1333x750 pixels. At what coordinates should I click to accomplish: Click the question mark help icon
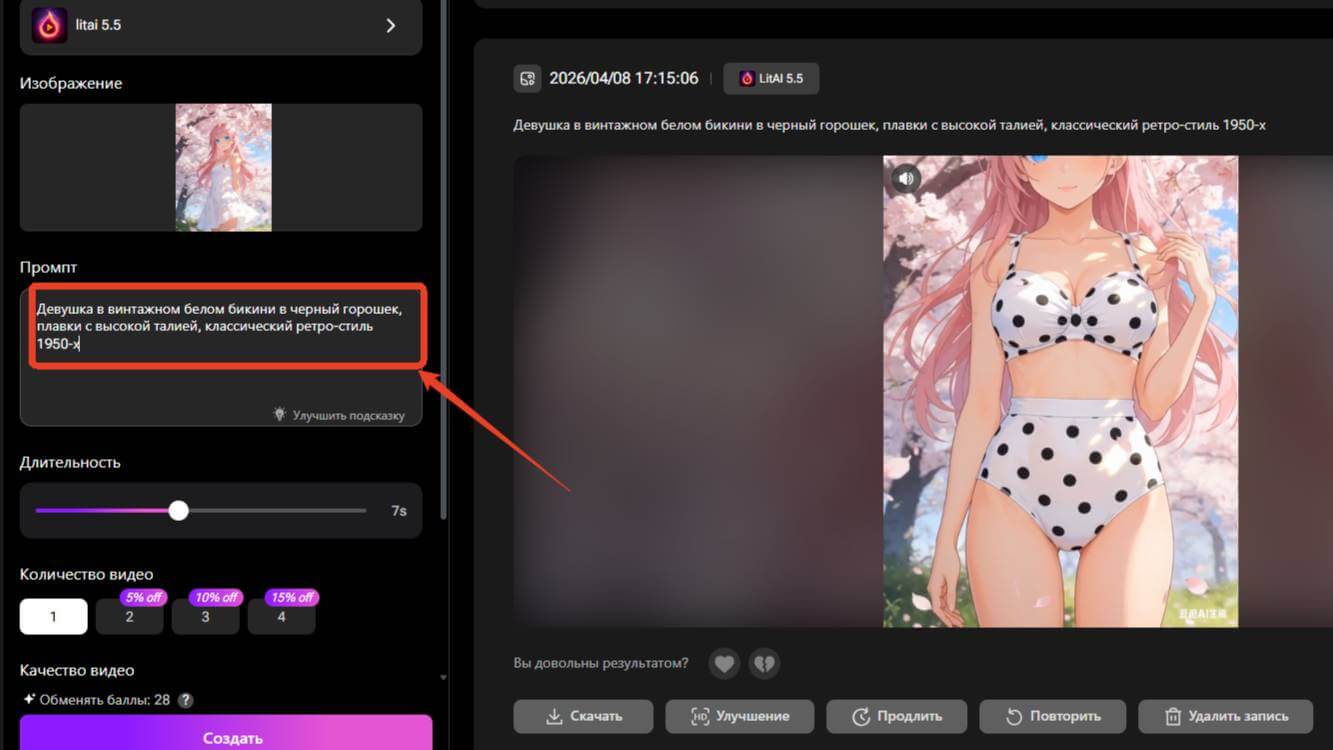(x=185, y=701)
